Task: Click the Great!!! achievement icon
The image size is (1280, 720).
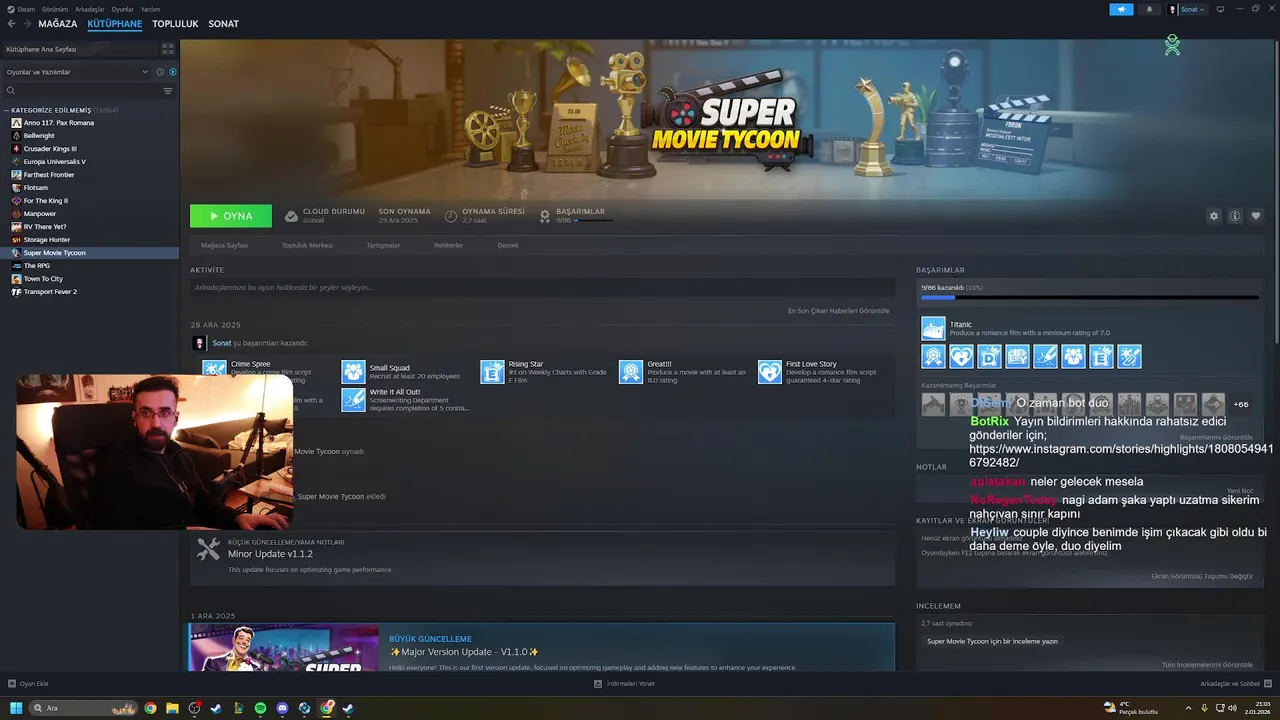Action: [x=631, y=372]
